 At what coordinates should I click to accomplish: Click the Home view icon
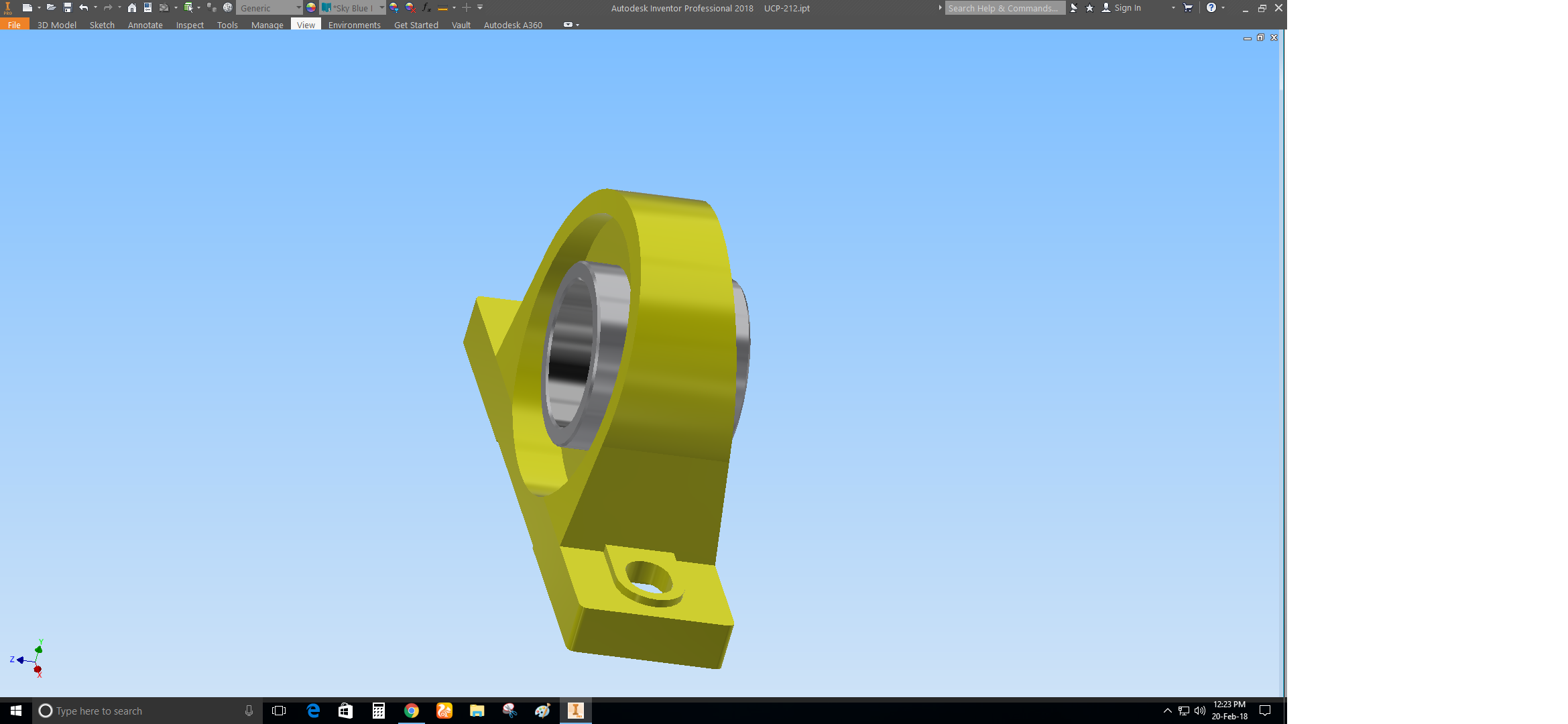[132, 7]
